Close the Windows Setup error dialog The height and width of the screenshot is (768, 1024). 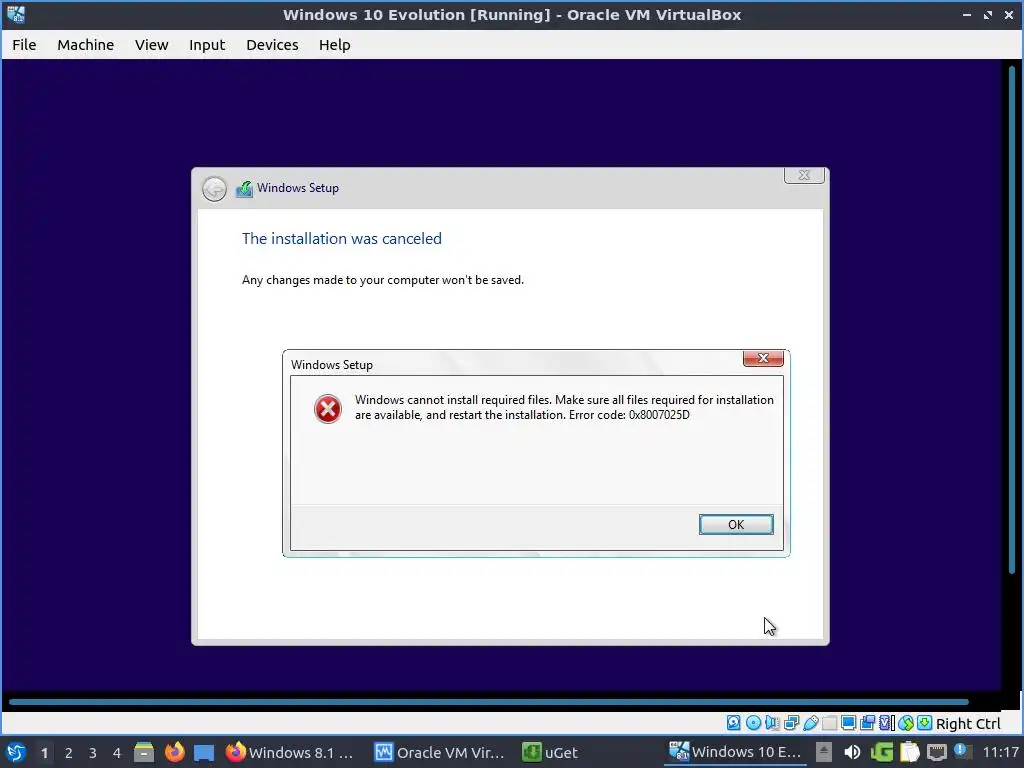tap(763, 358)
